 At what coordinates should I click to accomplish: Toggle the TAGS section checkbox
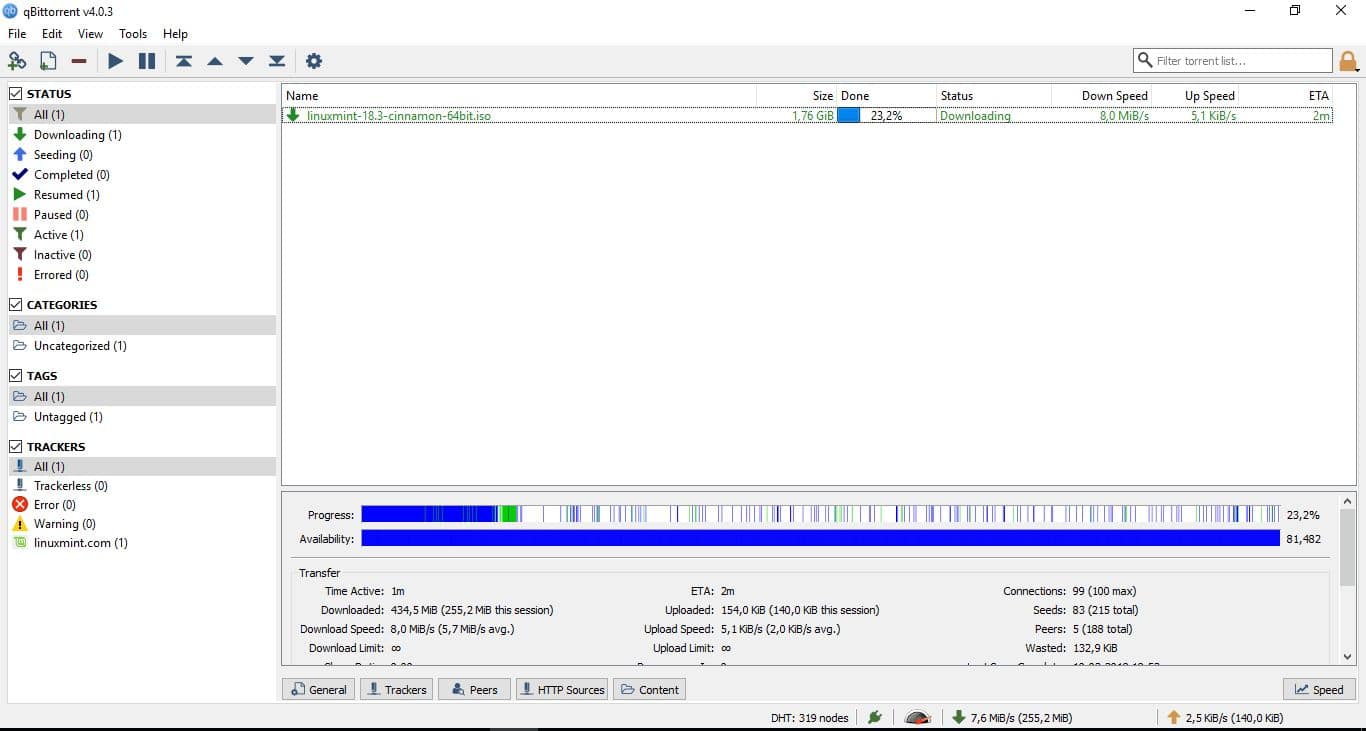click(x=16, y=375)
